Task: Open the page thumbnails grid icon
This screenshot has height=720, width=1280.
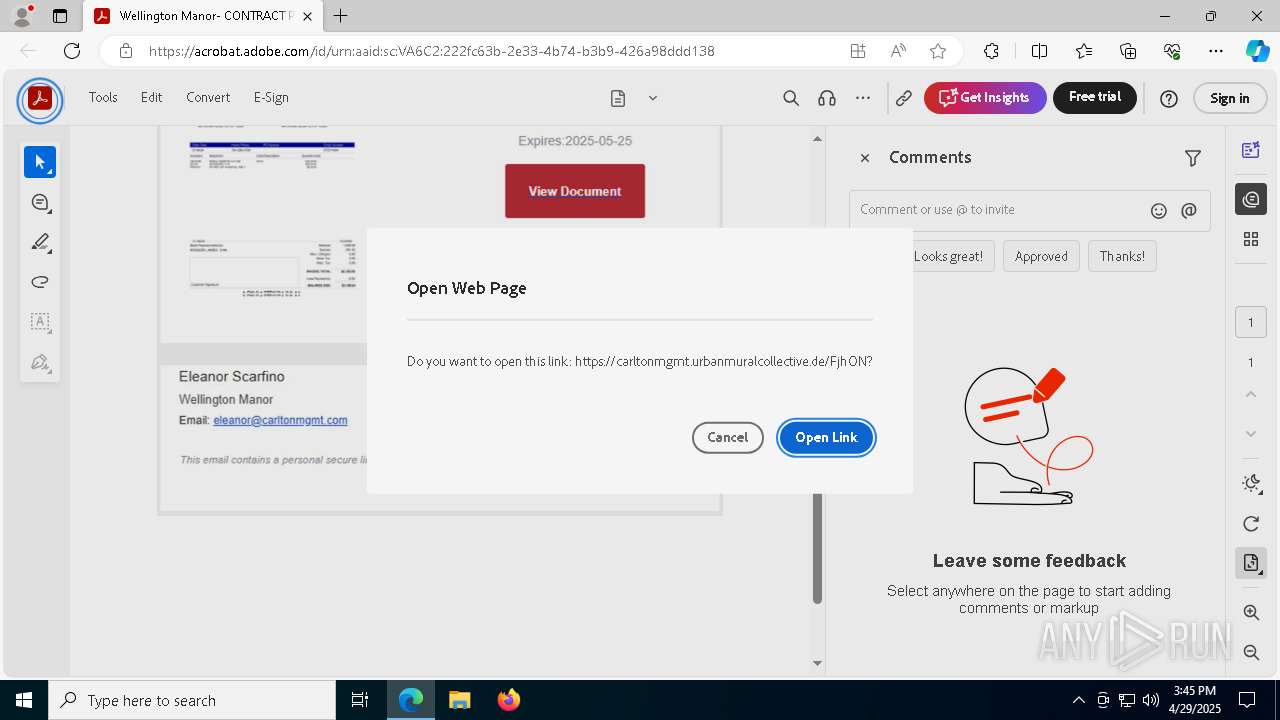Action: [x=1251, y=239]
